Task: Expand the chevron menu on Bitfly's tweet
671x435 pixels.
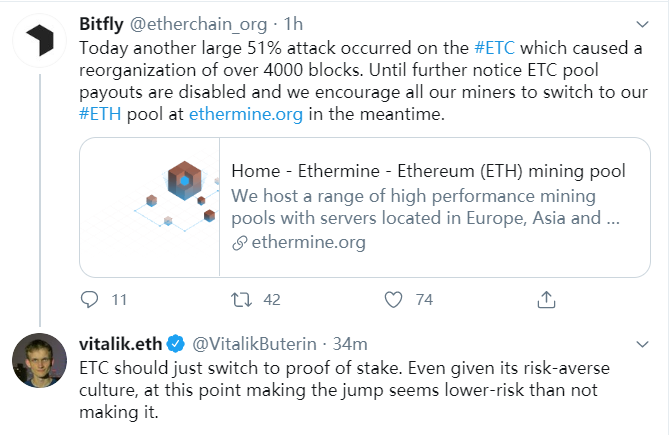Action: [x=642, y=24]
